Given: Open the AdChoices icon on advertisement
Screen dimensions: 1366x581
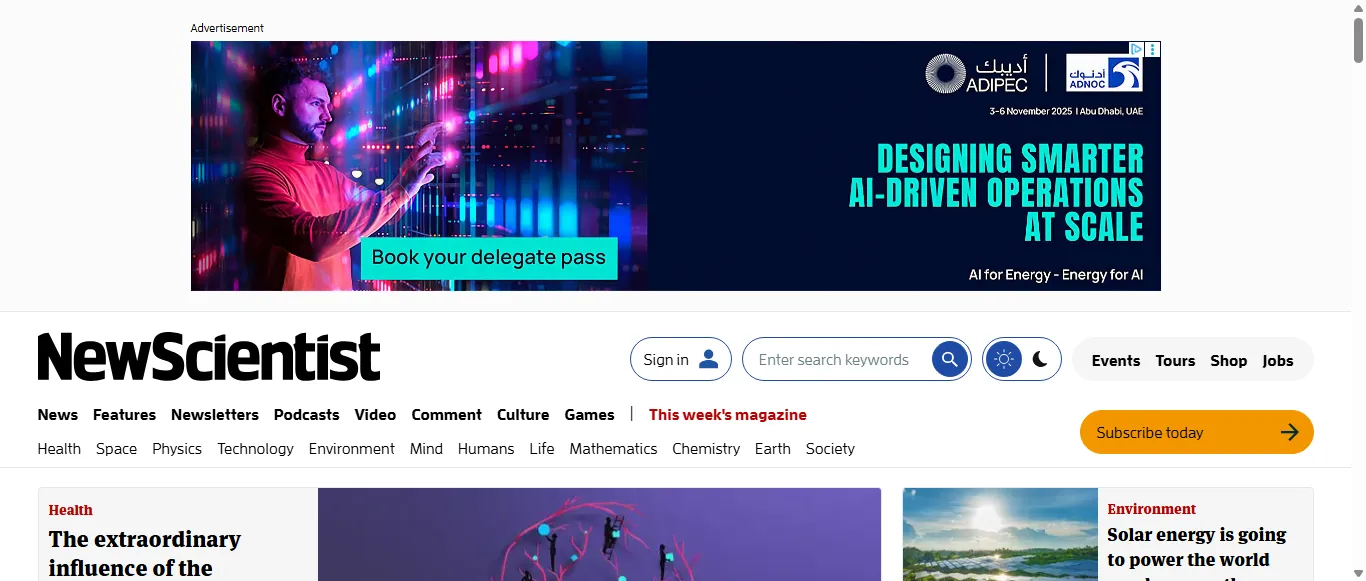Looking at the screenshot, I should click(1136, 49).
